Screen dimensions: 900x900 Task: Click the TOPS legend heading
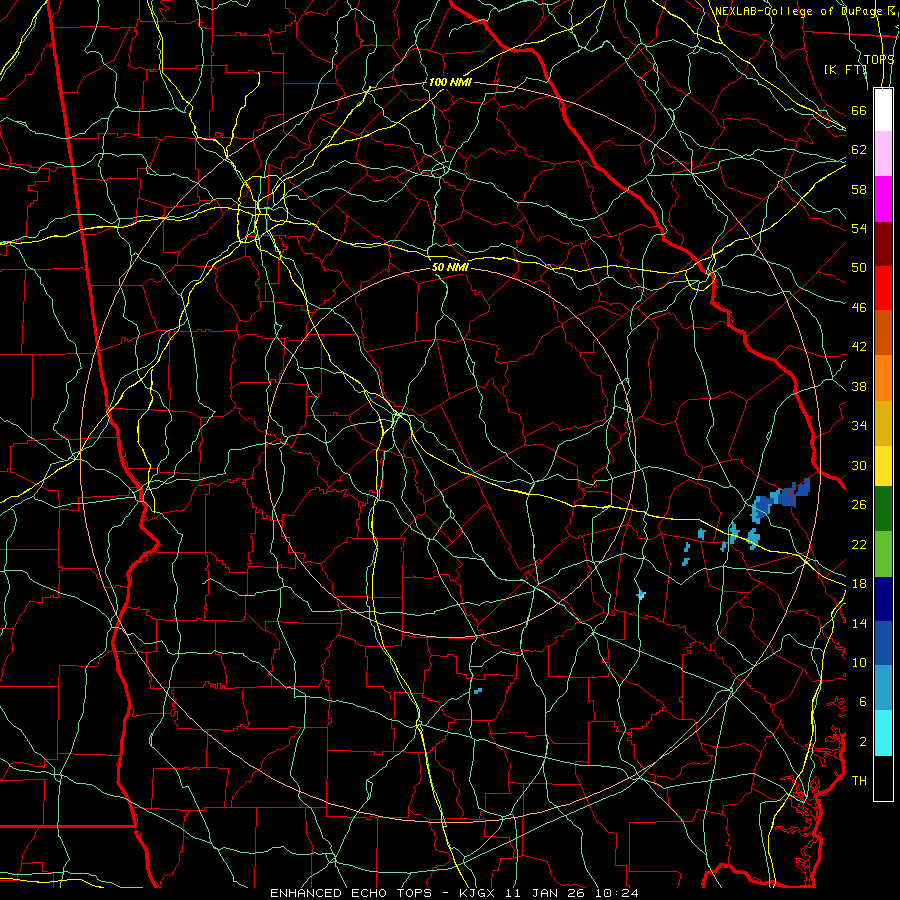[879, 59]
